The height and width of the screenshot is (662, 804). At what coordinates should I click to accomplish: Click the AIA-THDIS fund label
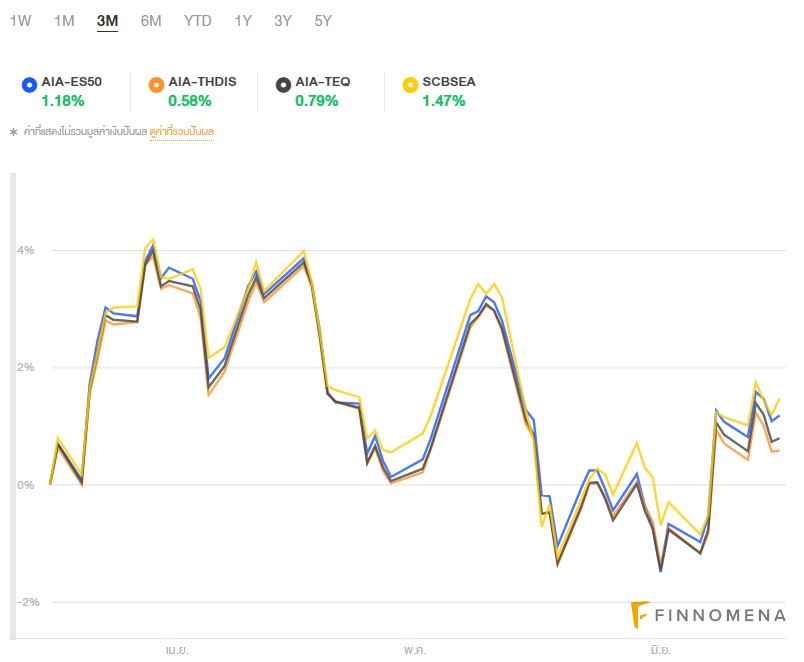tap(202, 82)
